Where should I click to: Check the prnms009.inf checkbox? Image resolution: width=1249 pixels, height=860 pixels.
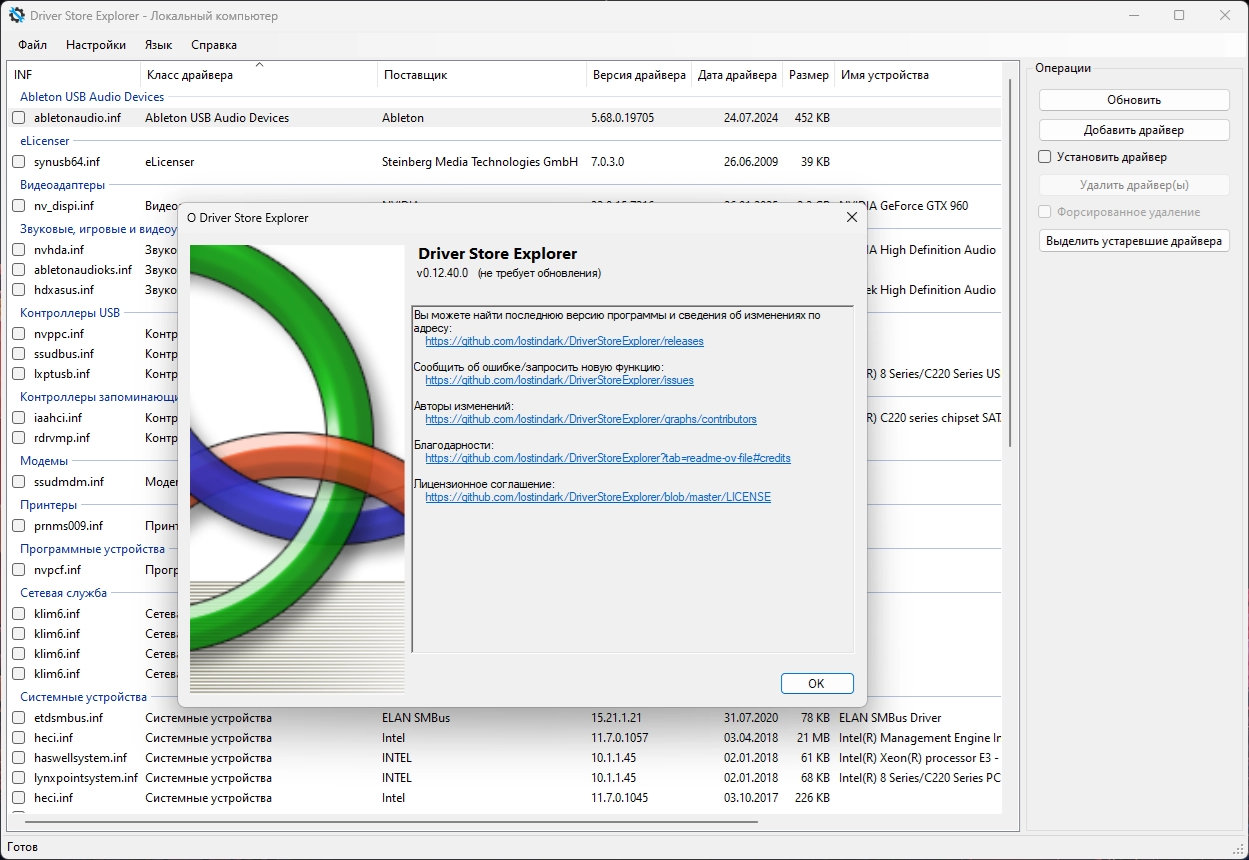pos(18,526)
